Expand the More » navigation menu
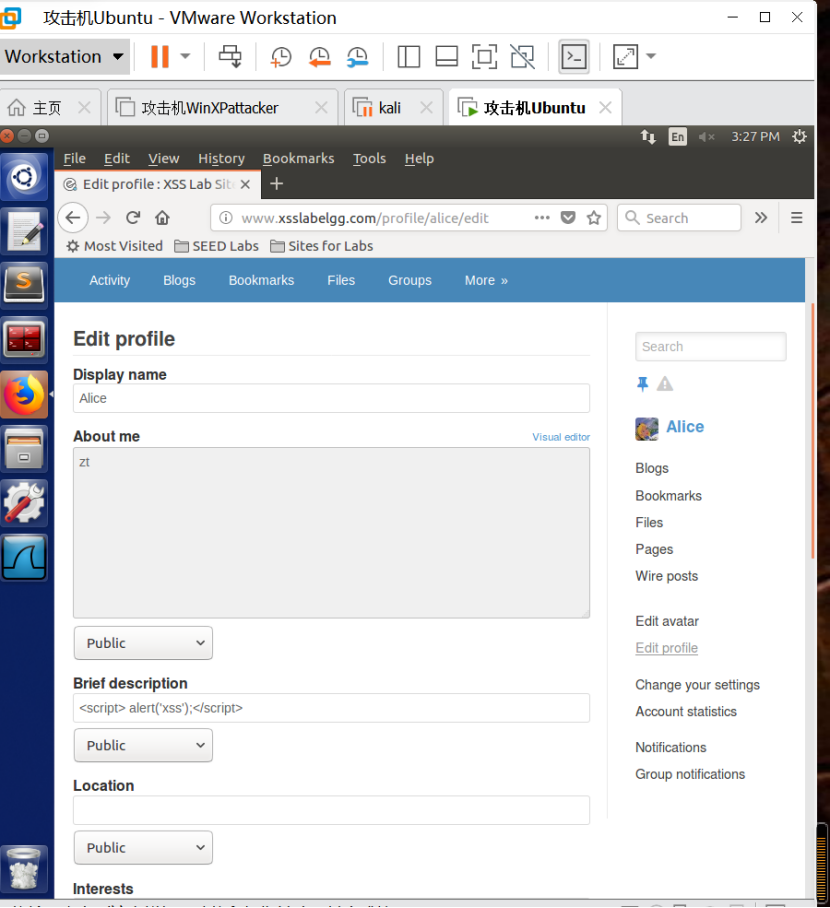This screenshot has height=908, width=830. (486, 280)
